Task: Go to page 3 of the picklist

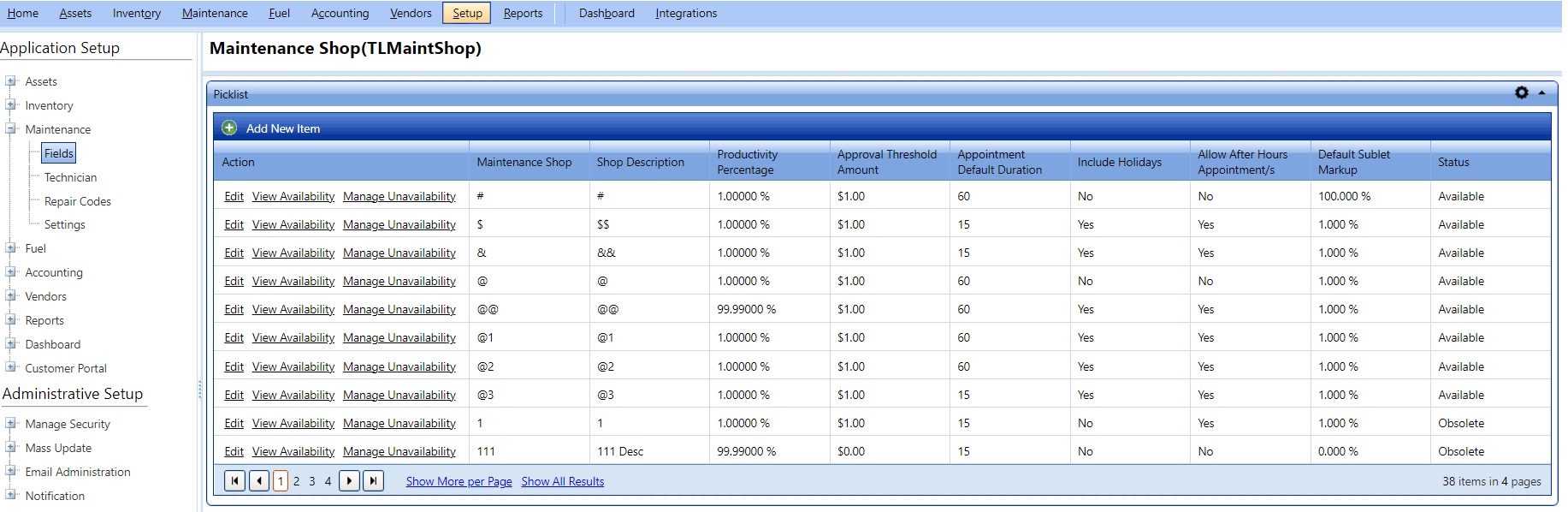Action: (x=312, y=481)
